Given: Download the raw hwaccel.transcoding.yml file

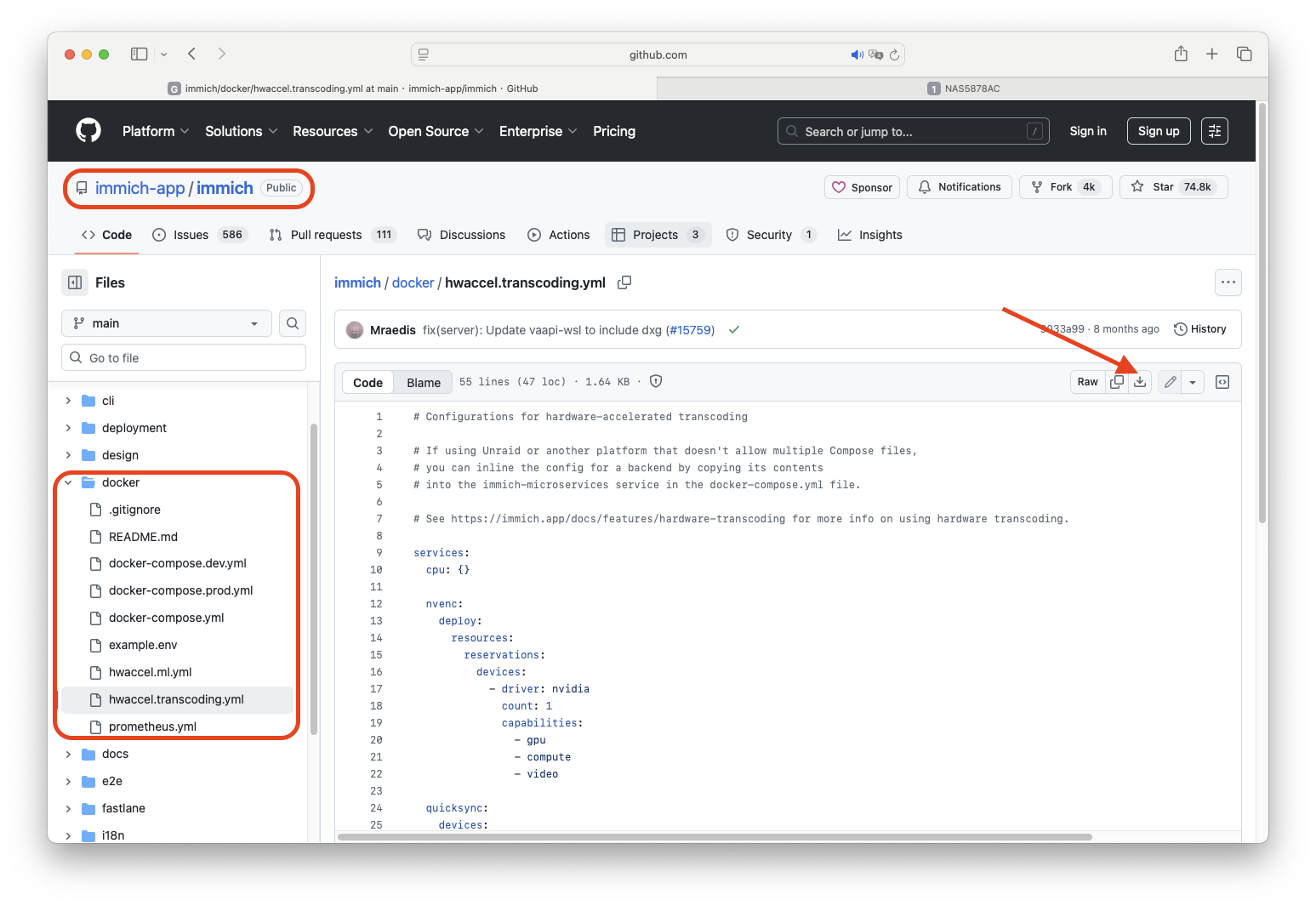Looking at the screenshot, I should [x=1140, y=382].
